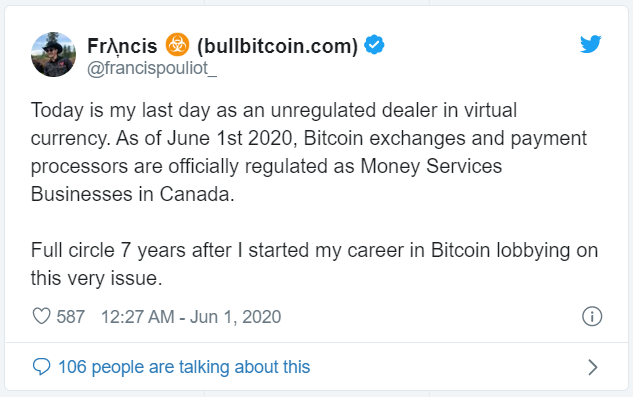Screen dimensions: 633x397
Task: Click the tweet line starting 'Today is my last day'
Action: click(x=274, y=110)
